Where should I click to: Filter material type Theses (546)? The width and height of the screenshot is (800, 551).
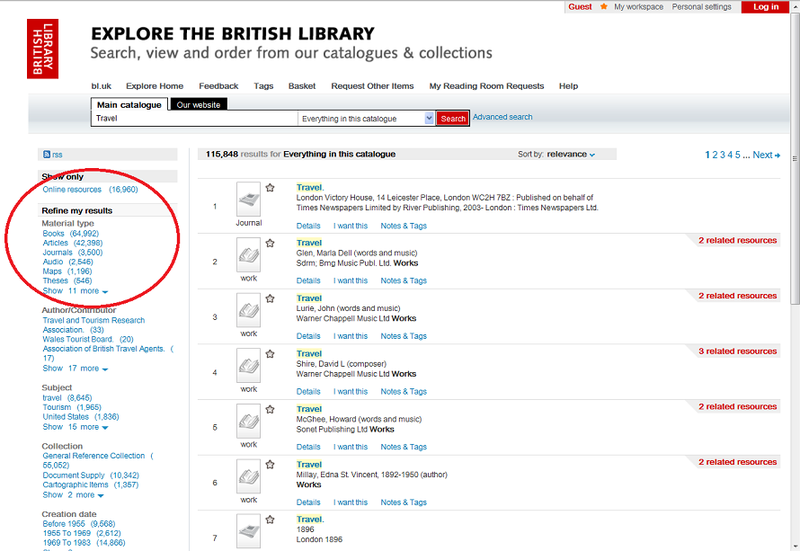point(67,281)
